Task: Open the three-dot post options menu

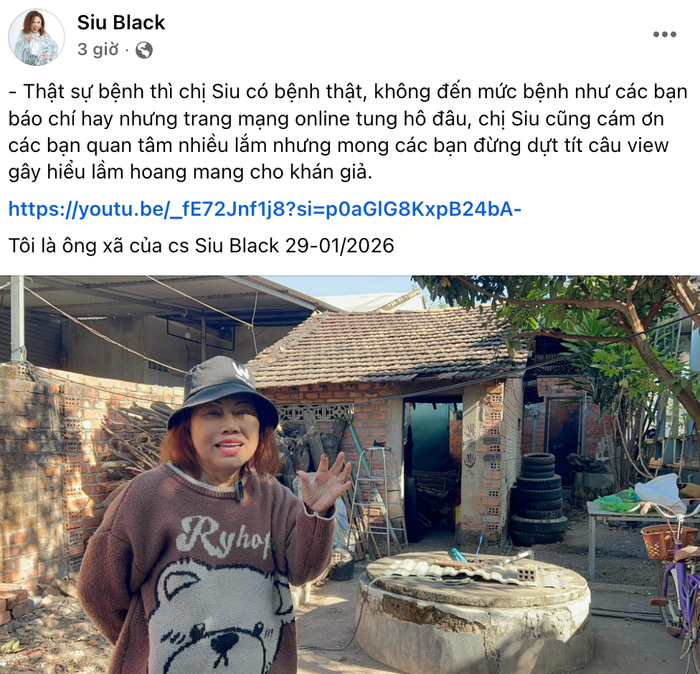Action: click(664, 34)
